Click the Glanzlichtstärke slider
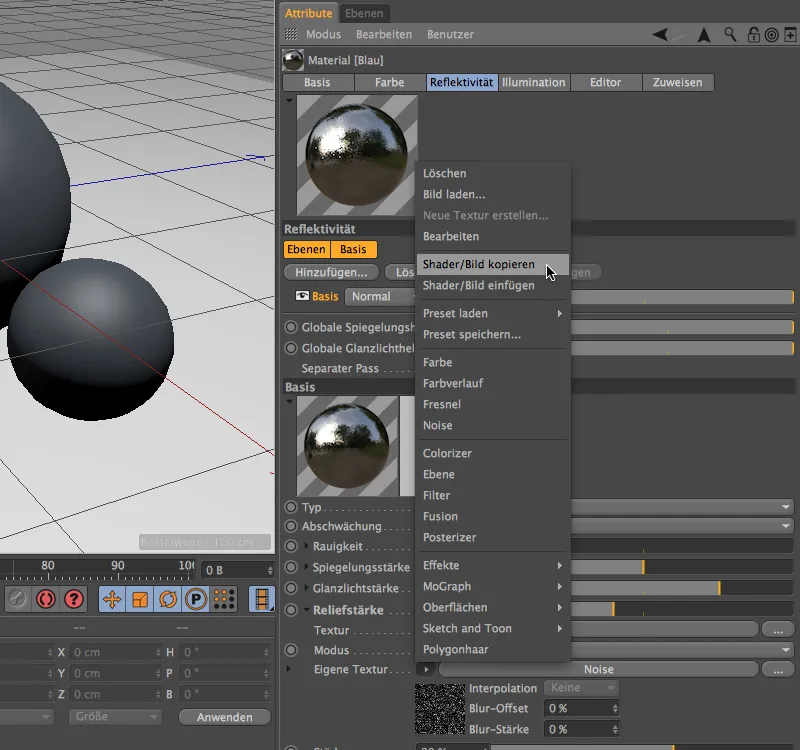800x750 pixels. click(681, 588)
